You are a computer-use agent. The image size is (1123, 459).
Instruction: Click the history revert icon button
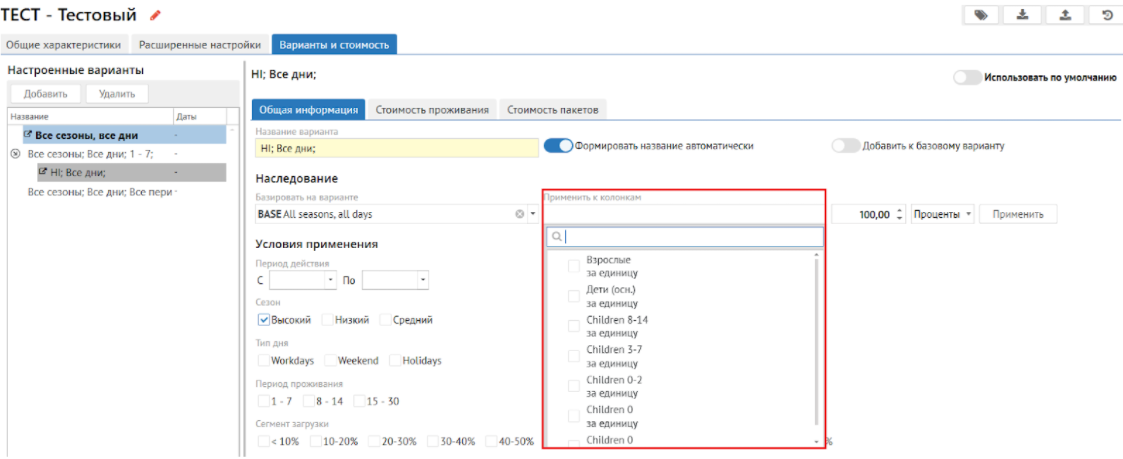tap(1107, 15)
